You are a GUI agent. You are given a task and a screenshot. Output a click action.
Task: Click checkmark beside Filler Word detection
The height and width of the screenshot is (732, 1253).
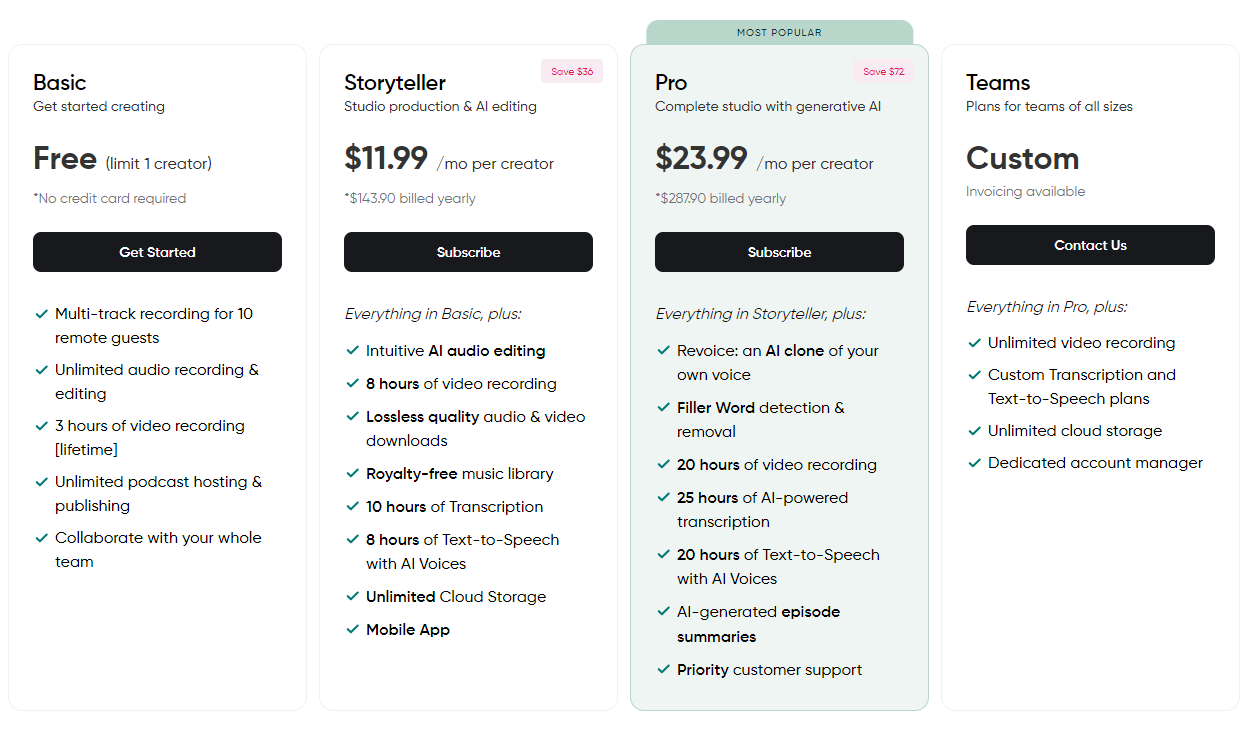(x=663, y=408)
